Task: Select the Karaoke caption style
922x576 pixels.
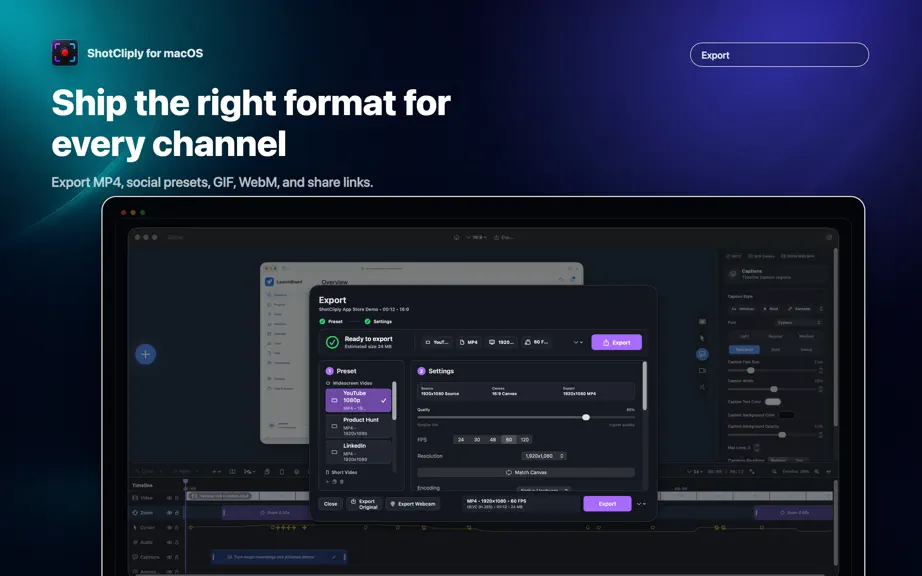Action: pyautogui.click(x=799, y=309)
